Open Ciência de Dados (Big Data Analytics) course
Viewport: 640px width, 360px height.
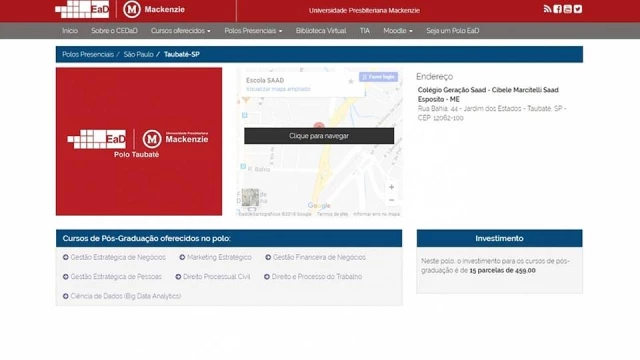pos(126,296)
